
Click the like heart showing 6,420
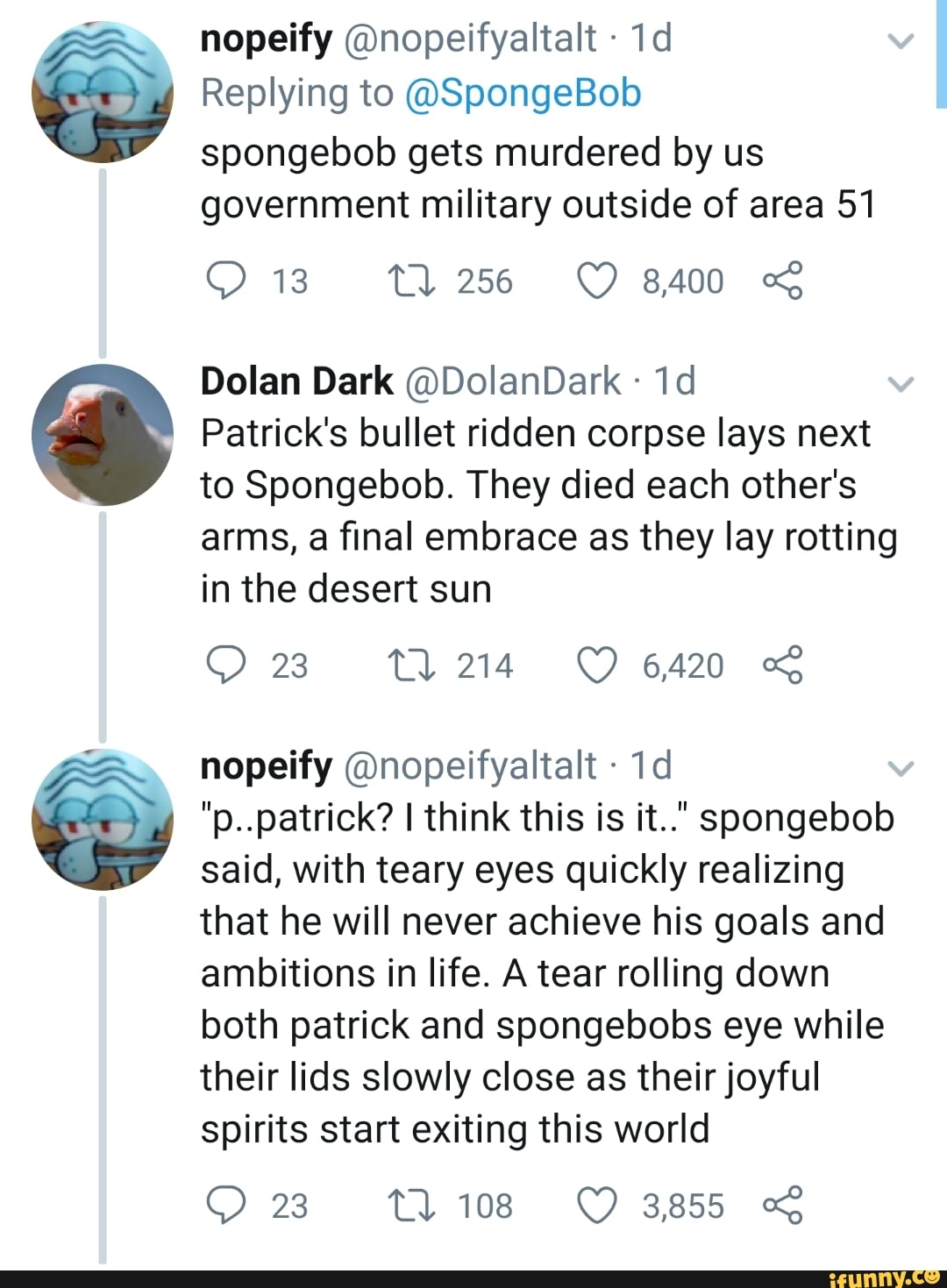click(x=599, y=665)
